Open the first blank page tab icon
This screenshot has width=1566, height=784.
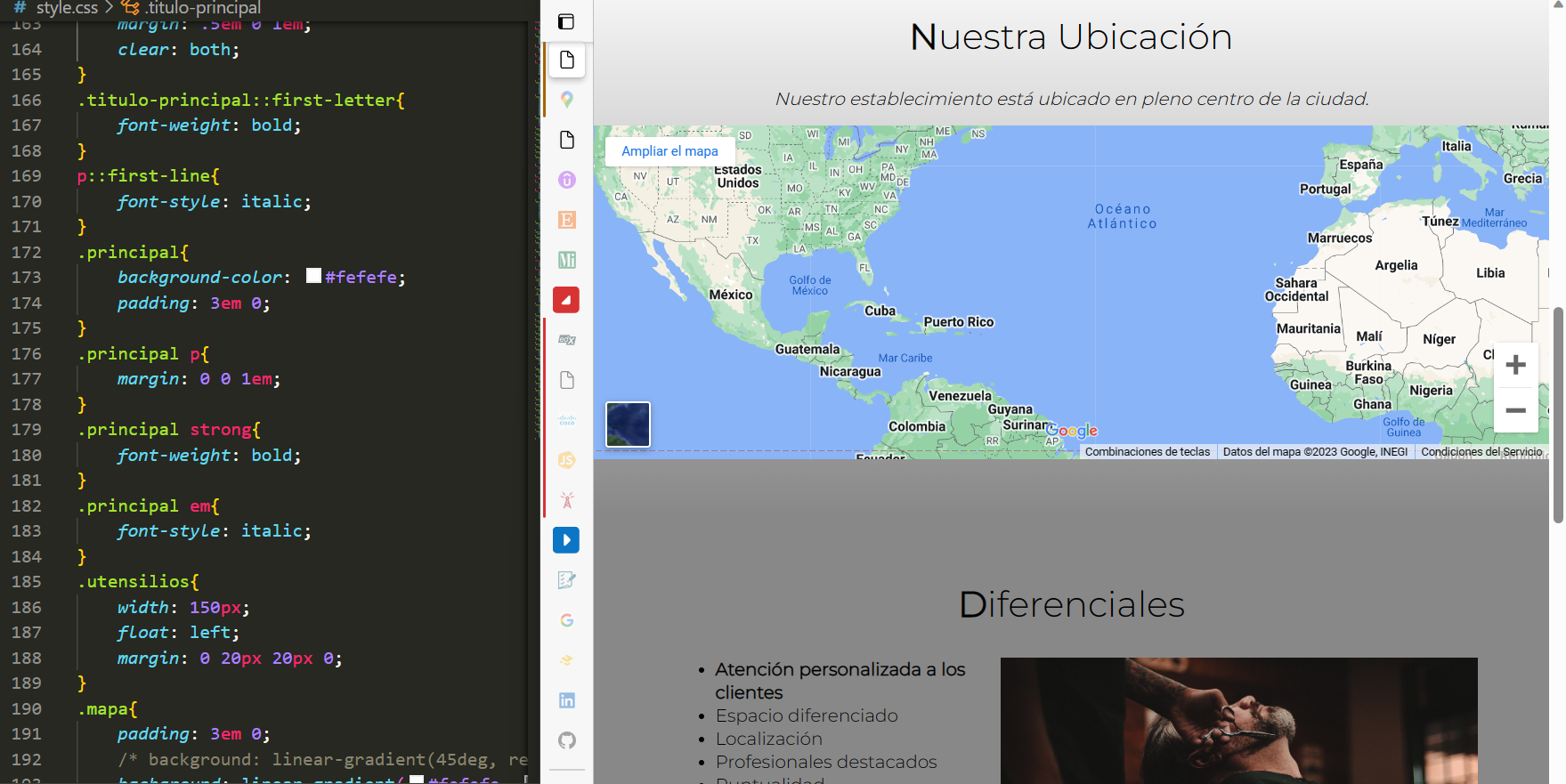pyautogui.click(x=566, y=60)
